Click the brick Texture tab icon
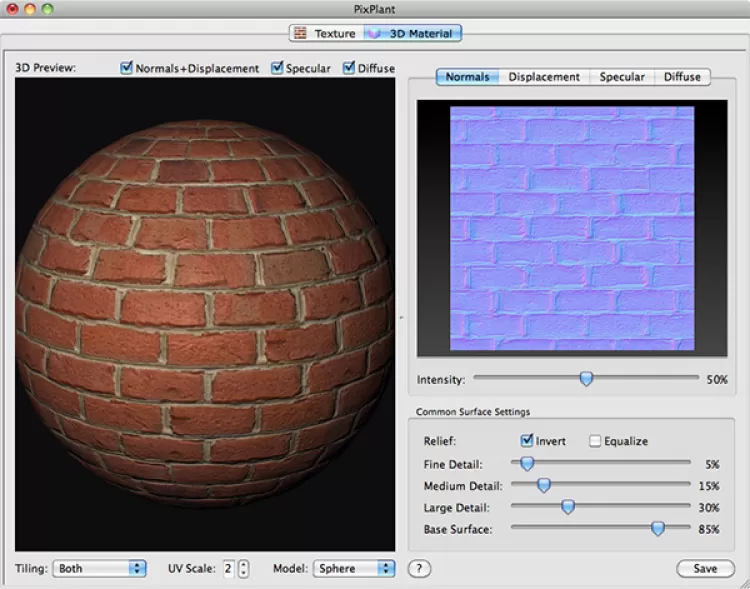Screen dimensions: 750x589 point(300,33)
